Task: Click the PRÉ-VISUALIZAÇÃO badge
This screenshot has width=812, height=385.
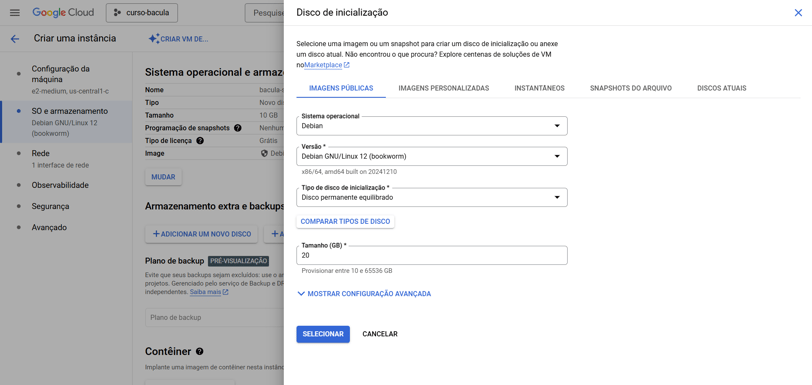Action: (x=238, y=261)
